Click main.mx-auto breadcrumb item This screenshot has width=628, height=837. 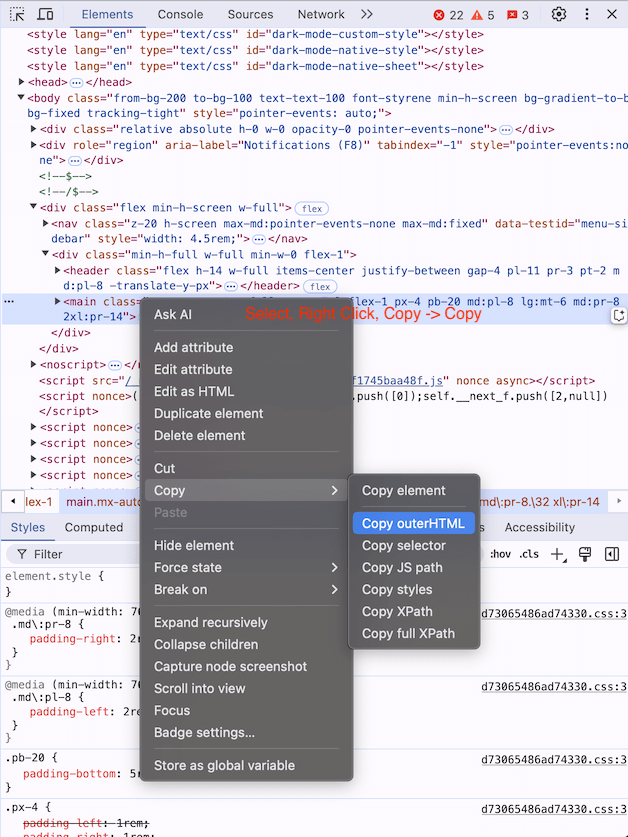(103, 502)
